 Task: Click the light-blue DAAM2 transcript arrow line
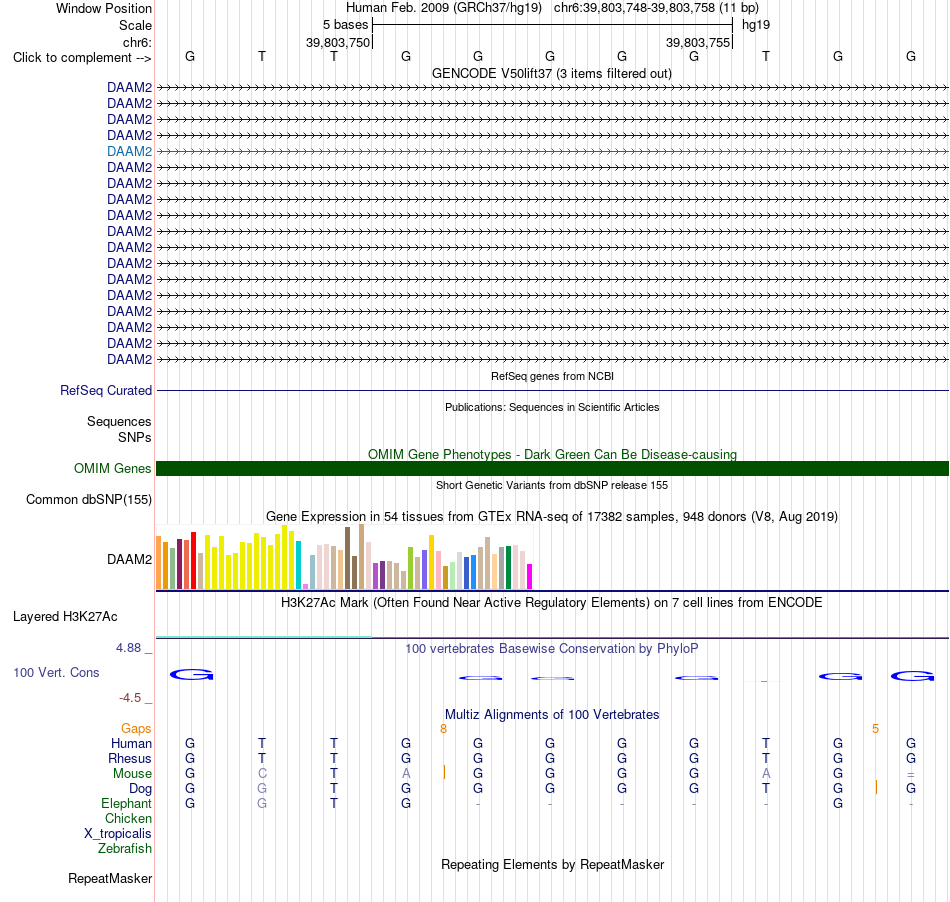click(x=552, y=151)
